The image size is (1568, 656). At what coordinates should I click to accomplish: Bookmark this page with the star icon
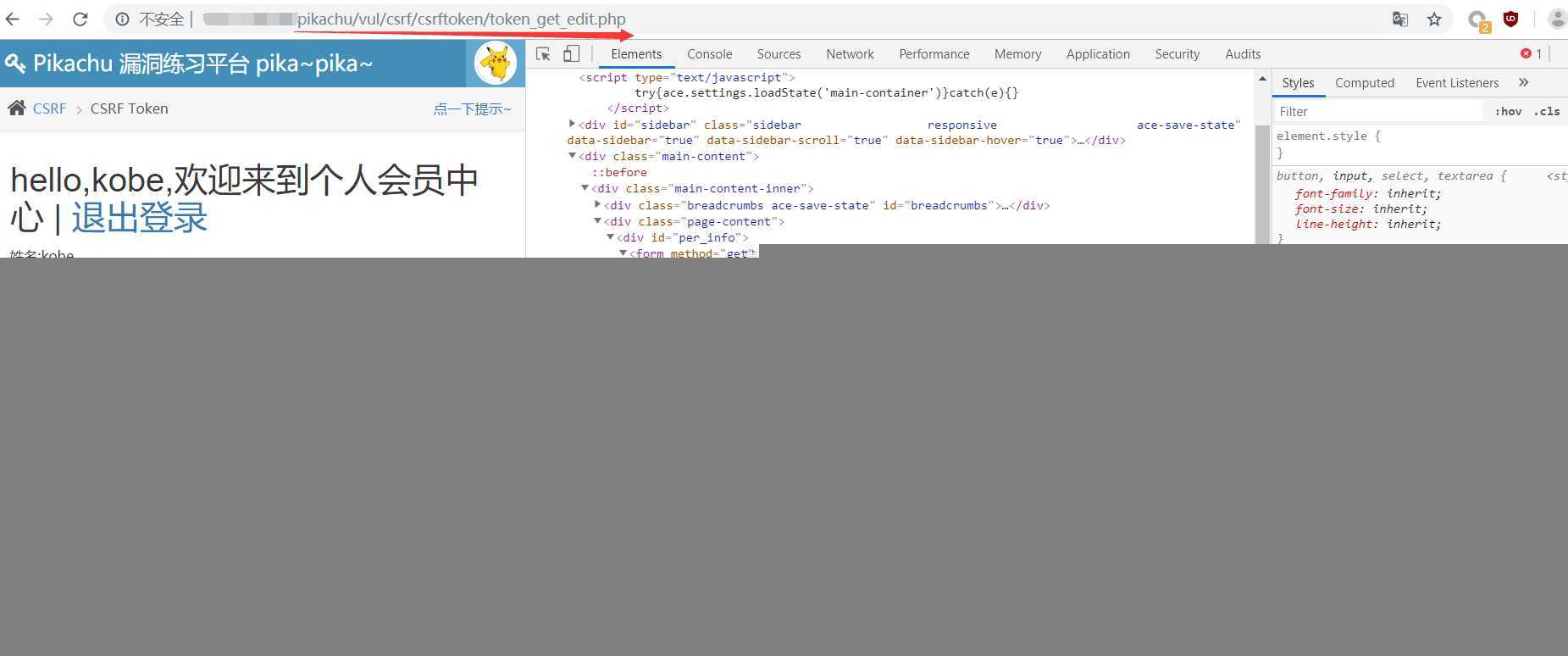click(x=1434, y=19)
